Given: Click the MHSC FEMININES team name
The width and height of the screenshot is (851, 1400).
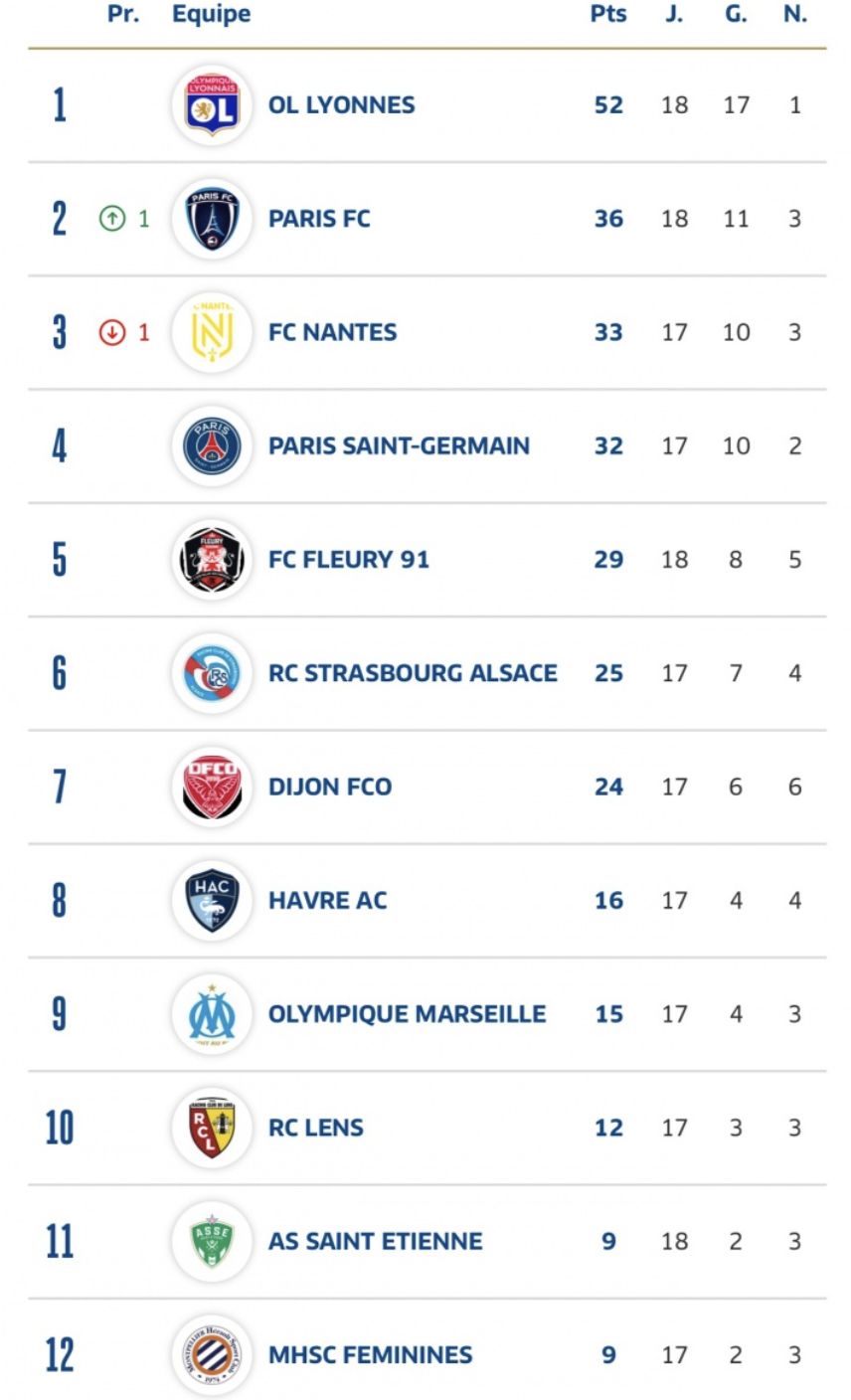Looking at the screenshot, I should [370, 1354].
